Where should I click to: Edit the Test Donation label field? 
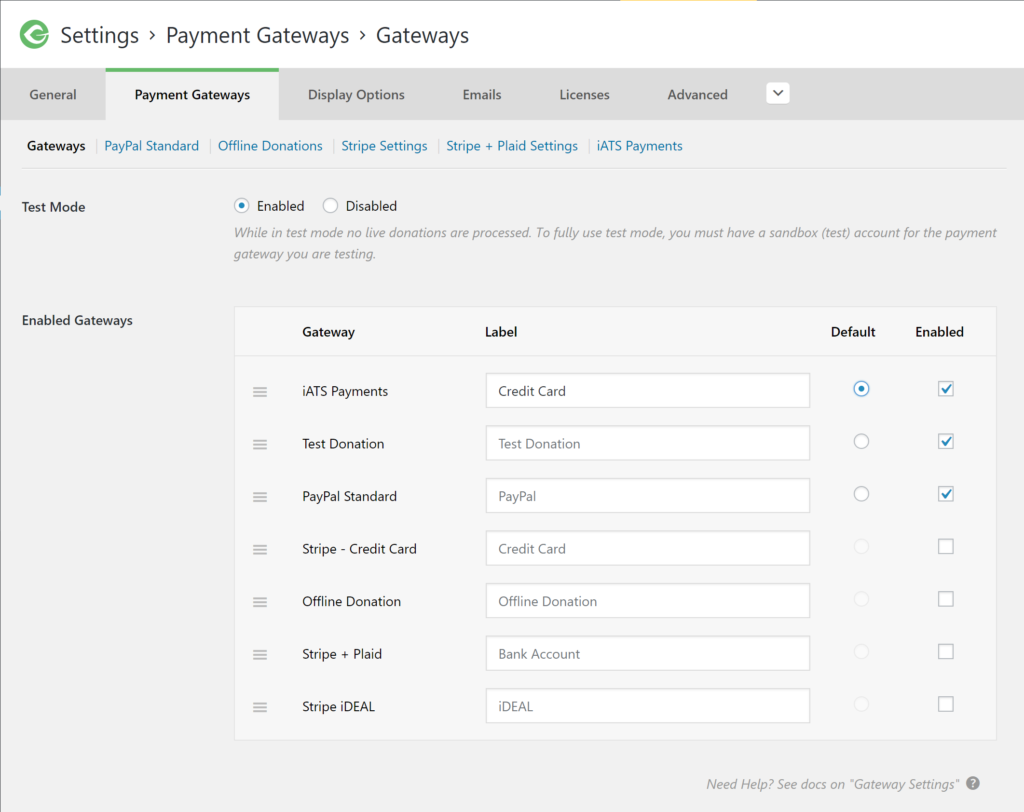[x=648, y=443]
